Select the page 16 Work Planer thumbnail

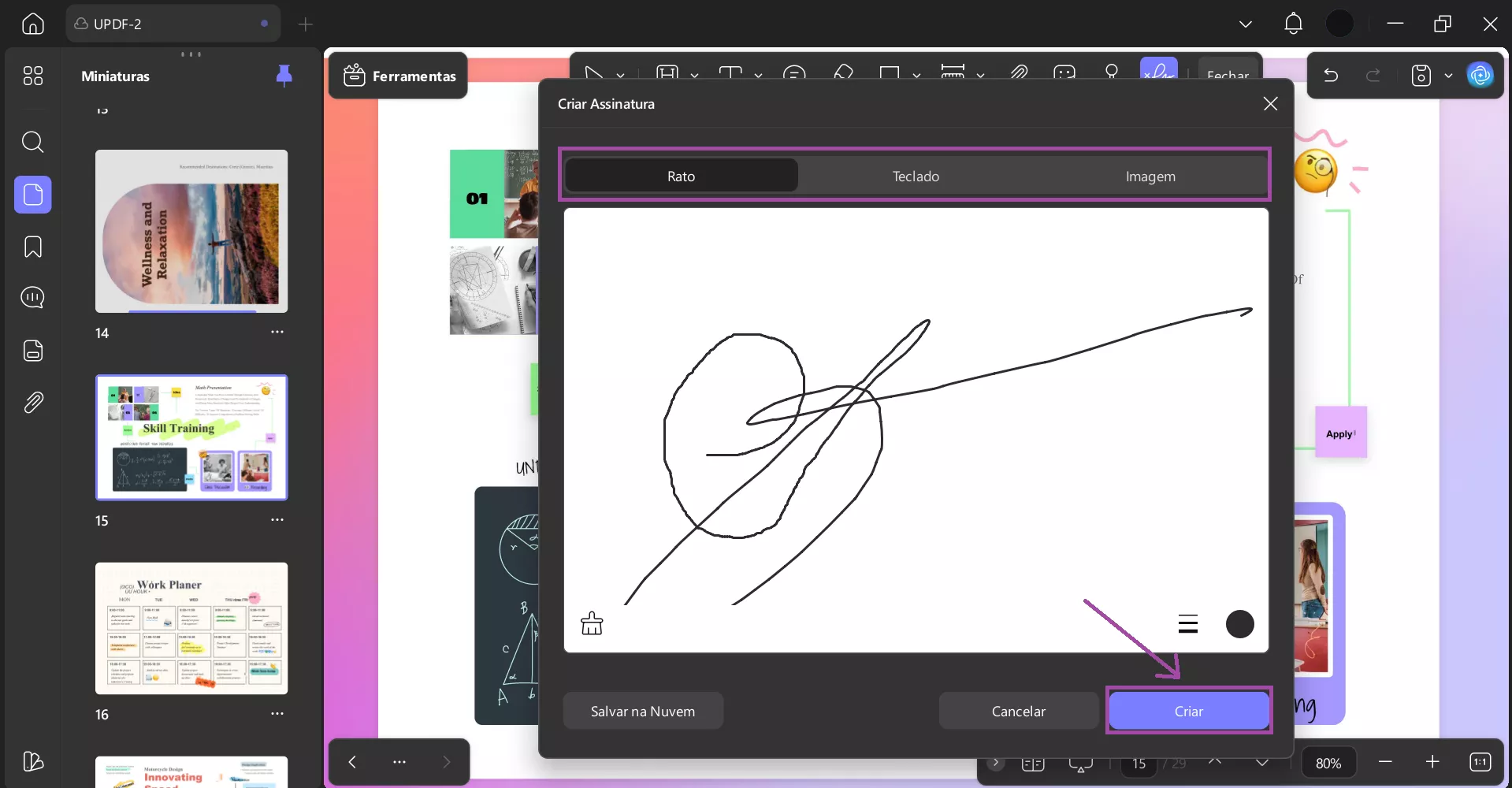191,628
